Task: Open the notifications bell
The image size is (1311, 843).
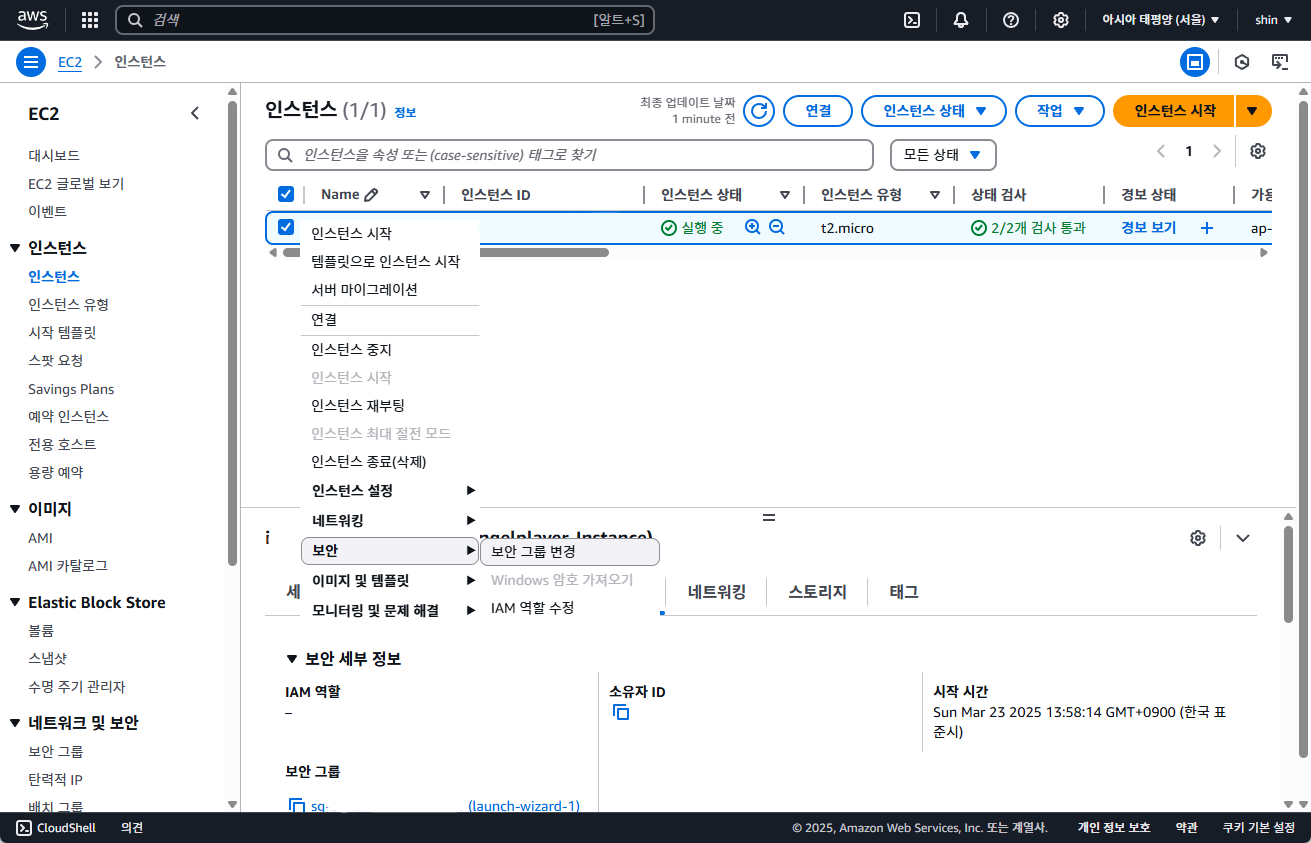Action: click(x=961, y=20)
